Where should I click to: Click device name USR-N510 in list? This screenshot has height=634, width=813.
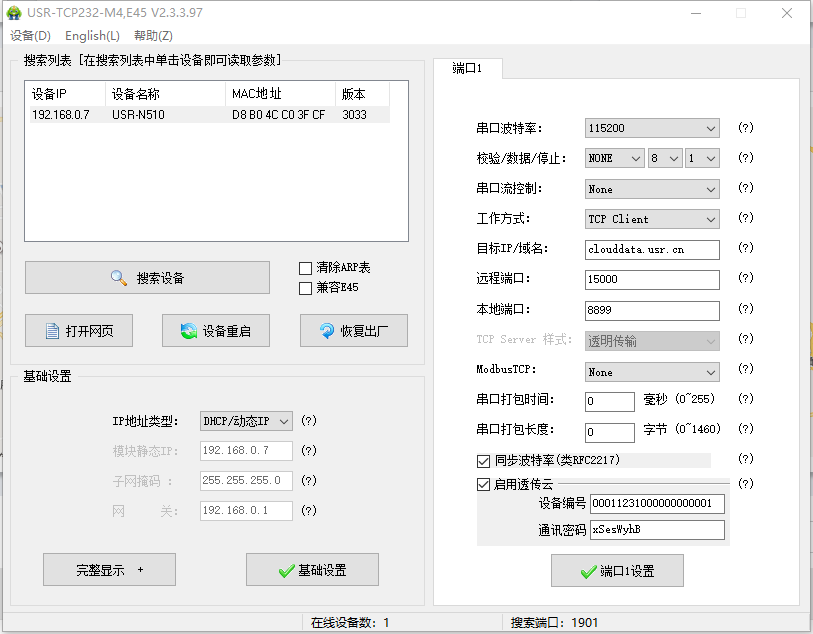pyautogui.click(x=138, y=115)
